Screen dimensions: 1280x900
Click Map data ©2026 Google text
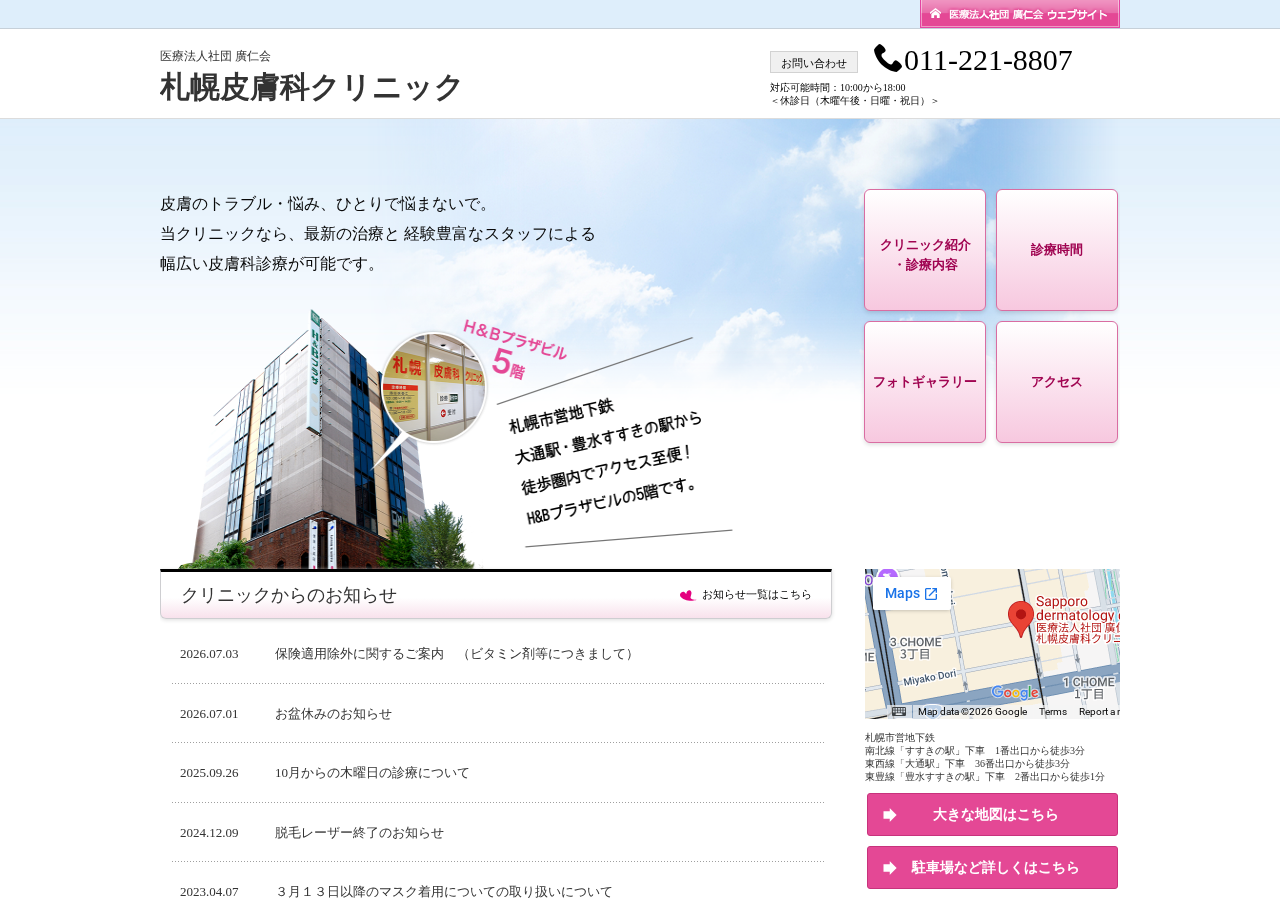972,712
